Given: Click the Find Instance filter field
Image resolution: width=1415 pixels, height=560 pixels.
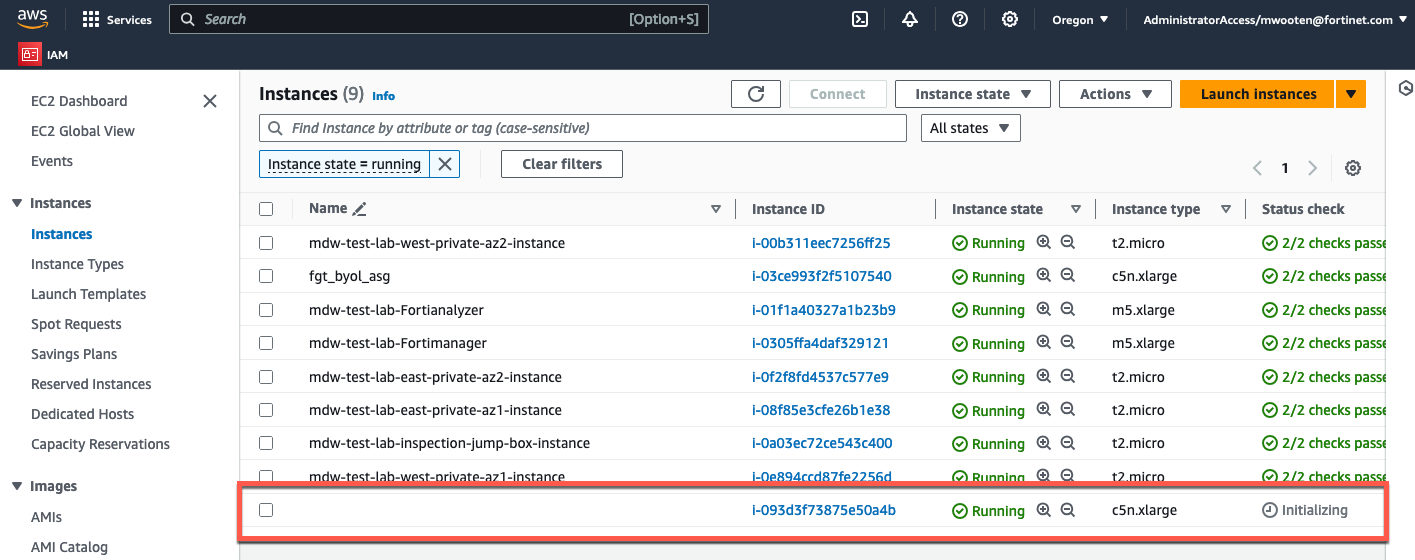Looking at the screenshot, I should (583, 128).
